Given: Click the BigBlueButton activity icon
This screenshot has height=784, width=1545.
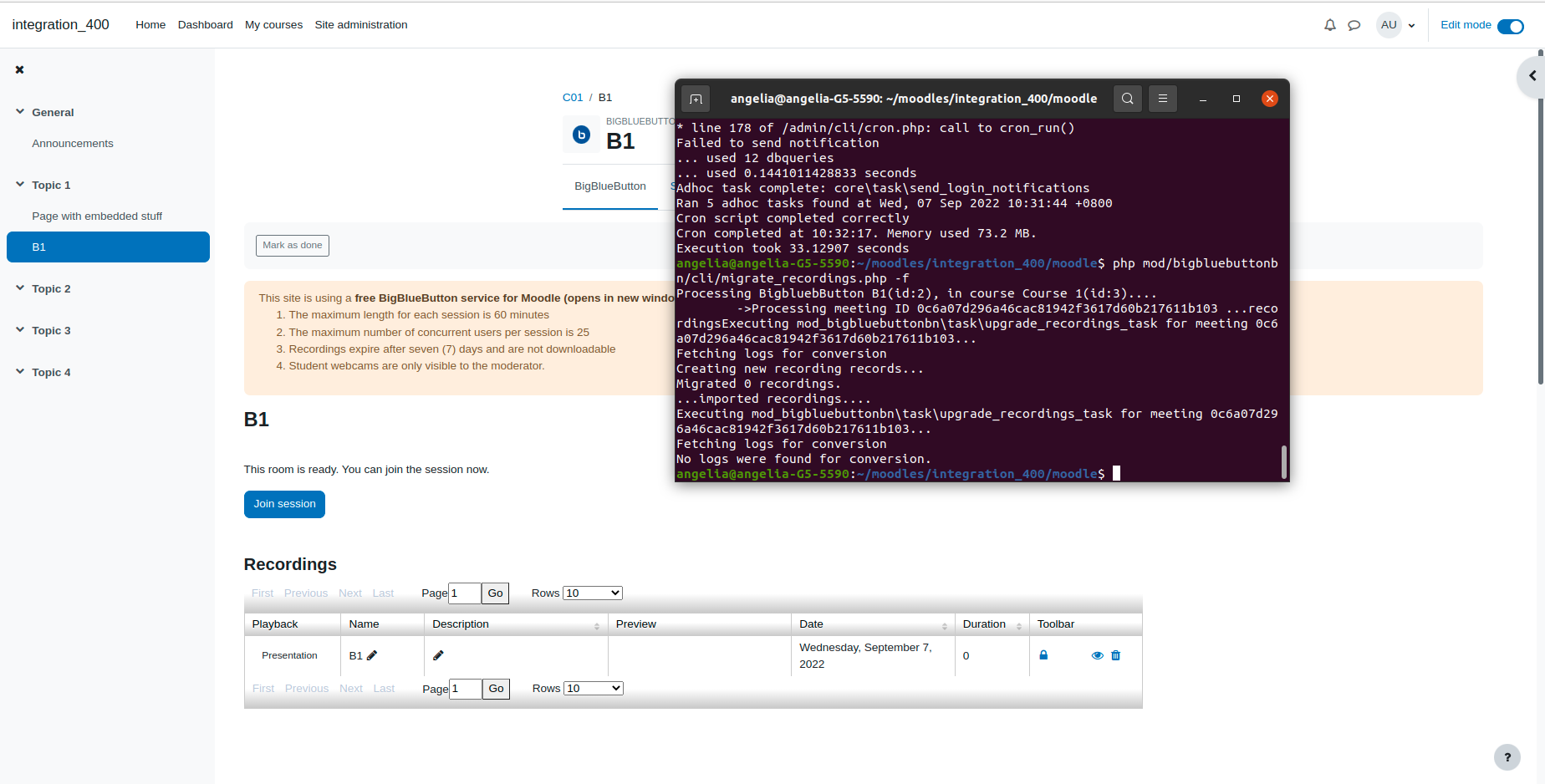Looking at the screenshot, I should 581,135.
